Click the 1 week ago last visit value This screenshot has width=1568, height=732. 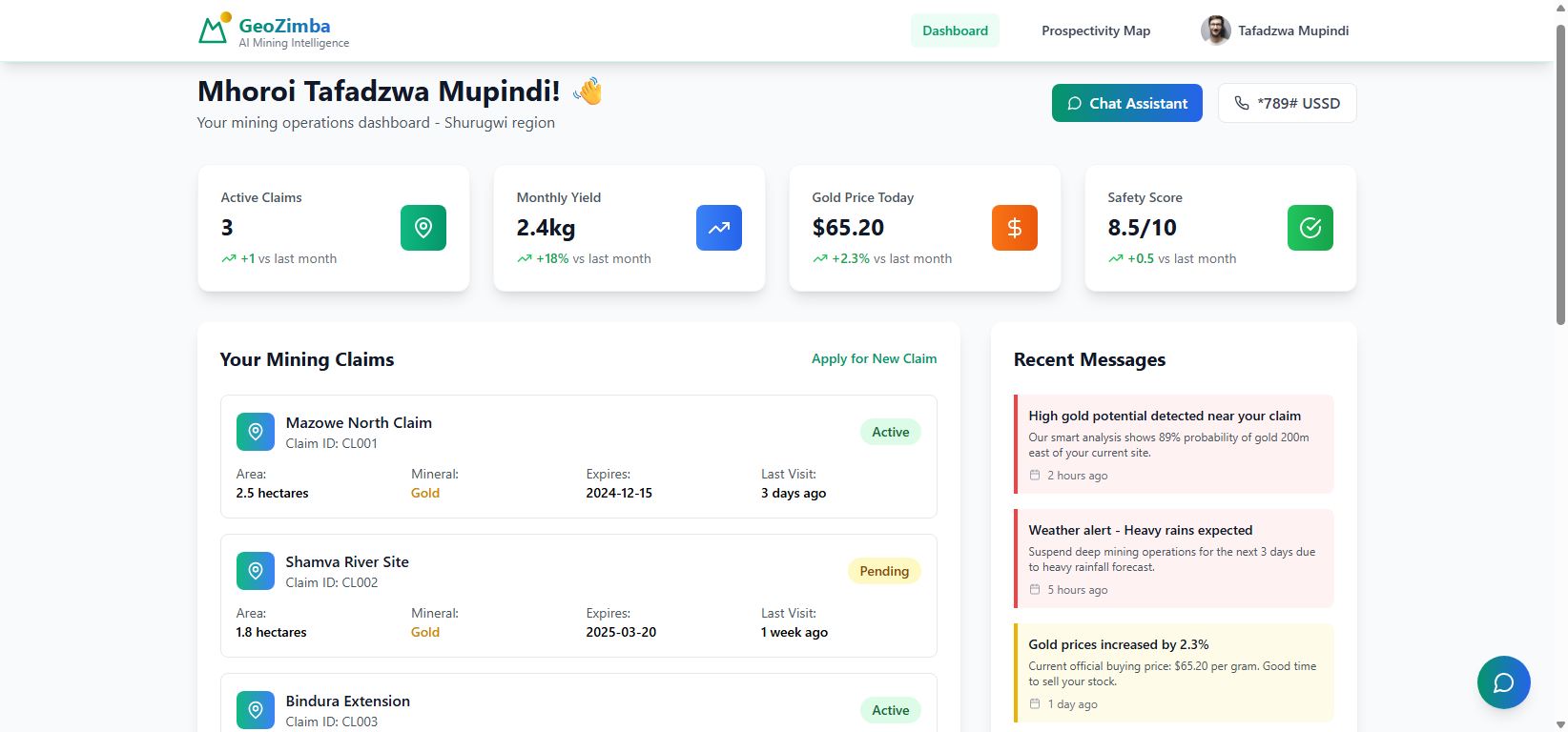click(794, 632)
